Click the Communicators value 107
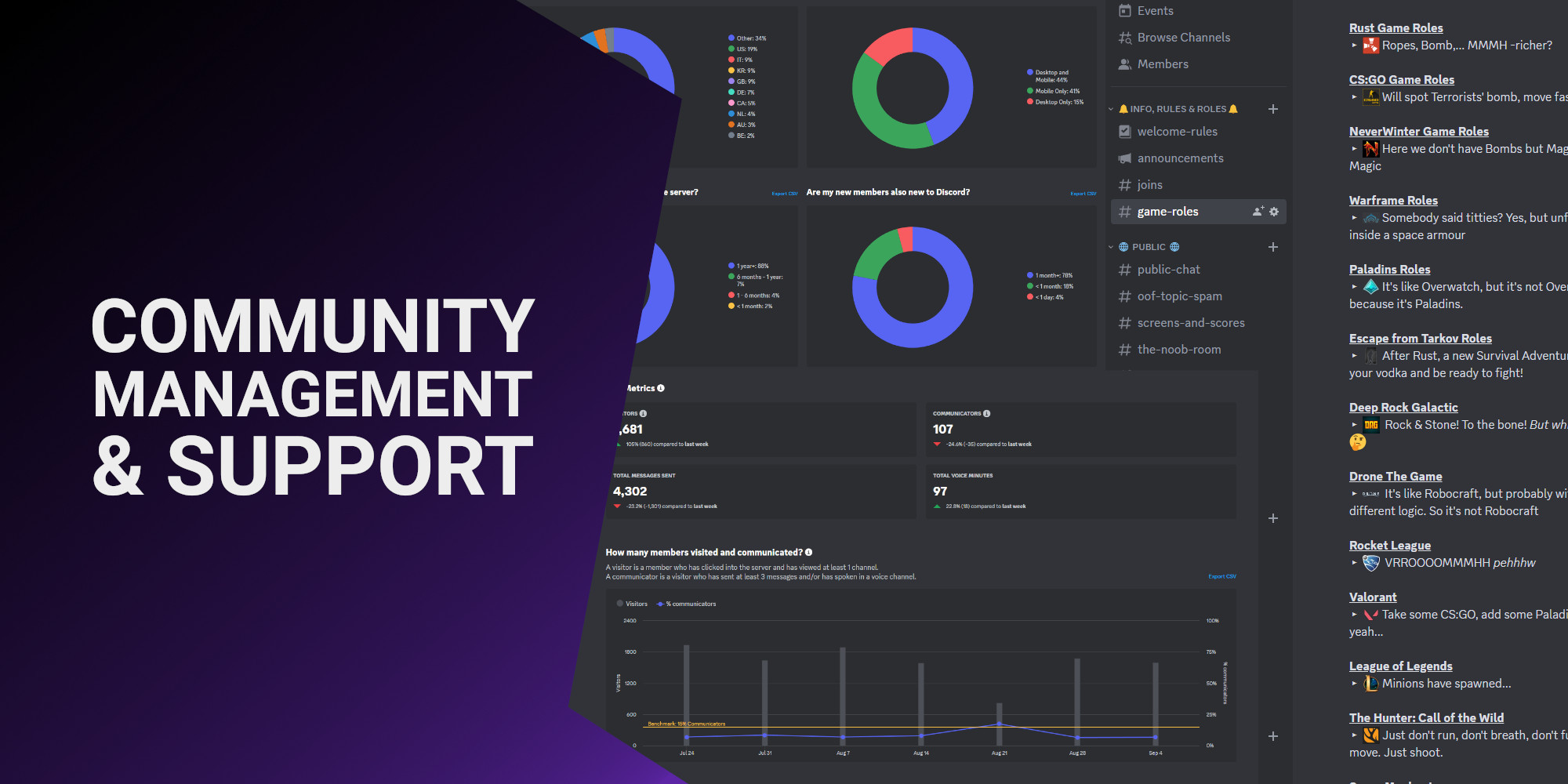Screen dimensions: 1568x784 click(943, 429)
